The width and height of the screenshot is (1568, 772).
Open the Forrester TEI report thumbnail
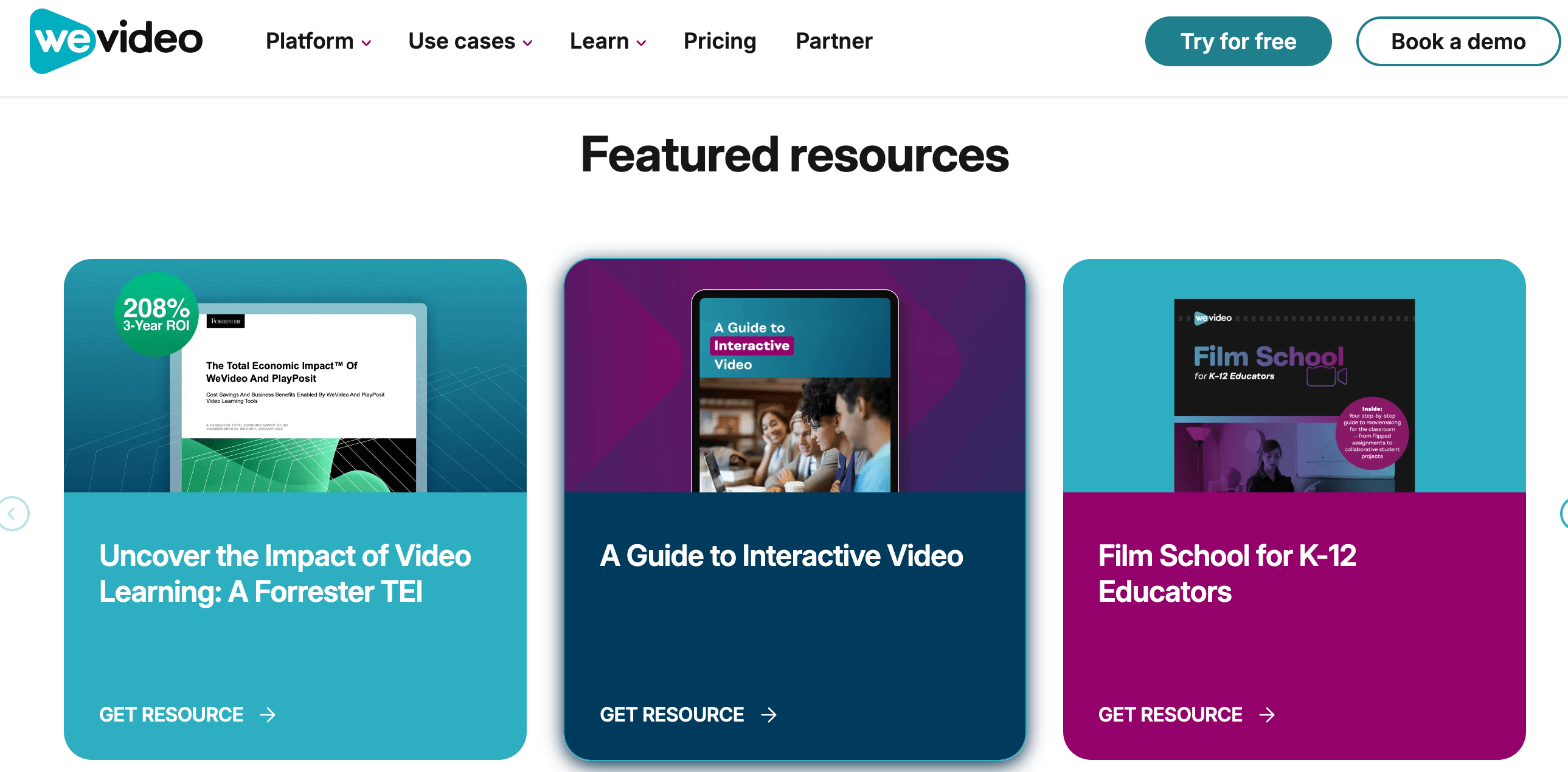(x=298, y=398)
